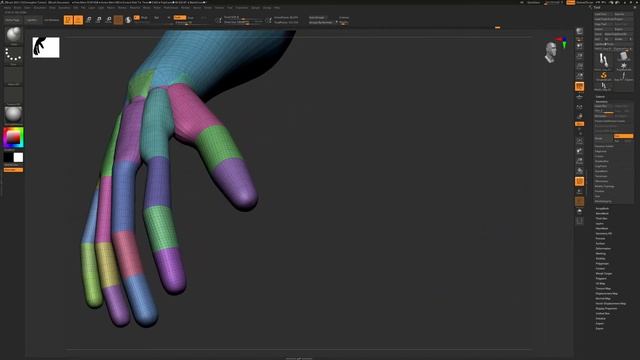
Task: Open the Zplugin menu
Action: point(255,7)
